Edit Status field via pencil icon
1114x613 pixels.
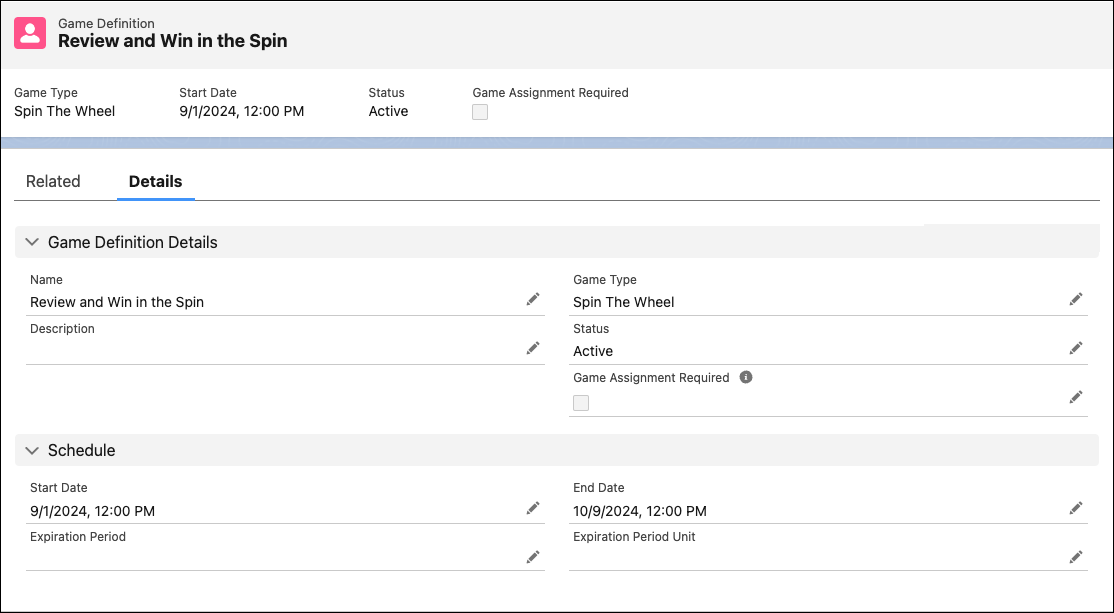tap(1076, 348)
